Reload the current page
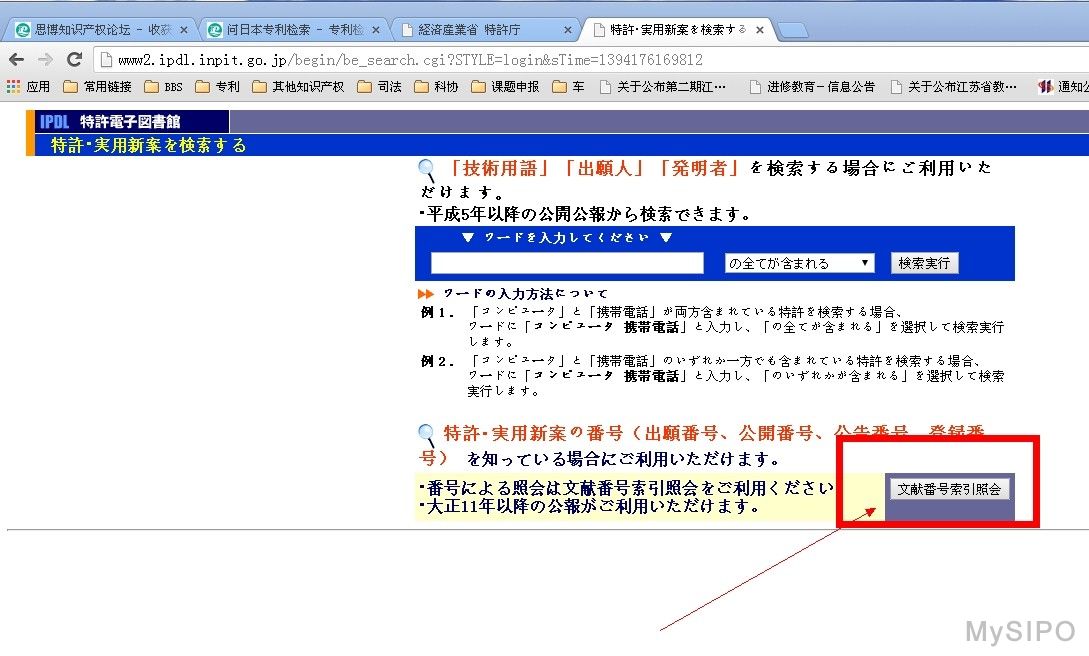This screenshot has width=1089, height=656. 74,60
